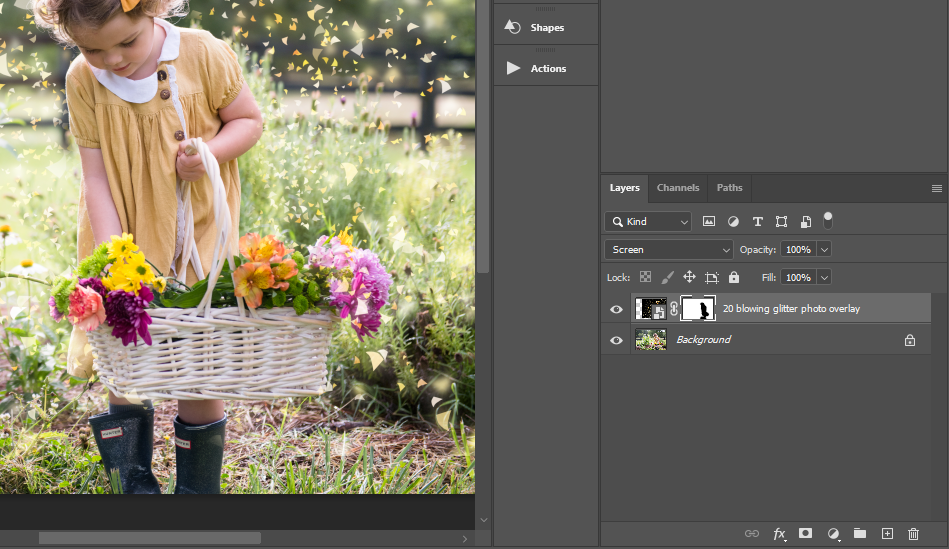Screen dimensions: 949x549
Task: Hide the Background layer
Action: point(616,340)
